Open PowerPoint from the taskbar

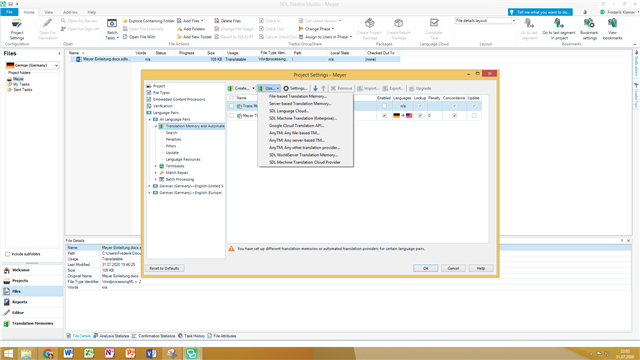(x=130, y=353)
